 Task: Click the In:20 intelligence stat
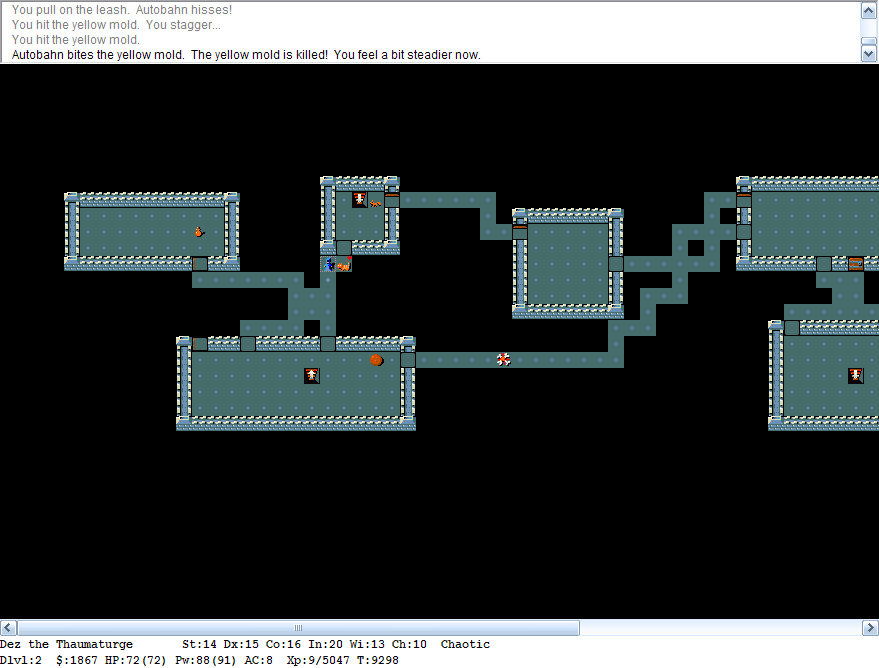point(325,644)
